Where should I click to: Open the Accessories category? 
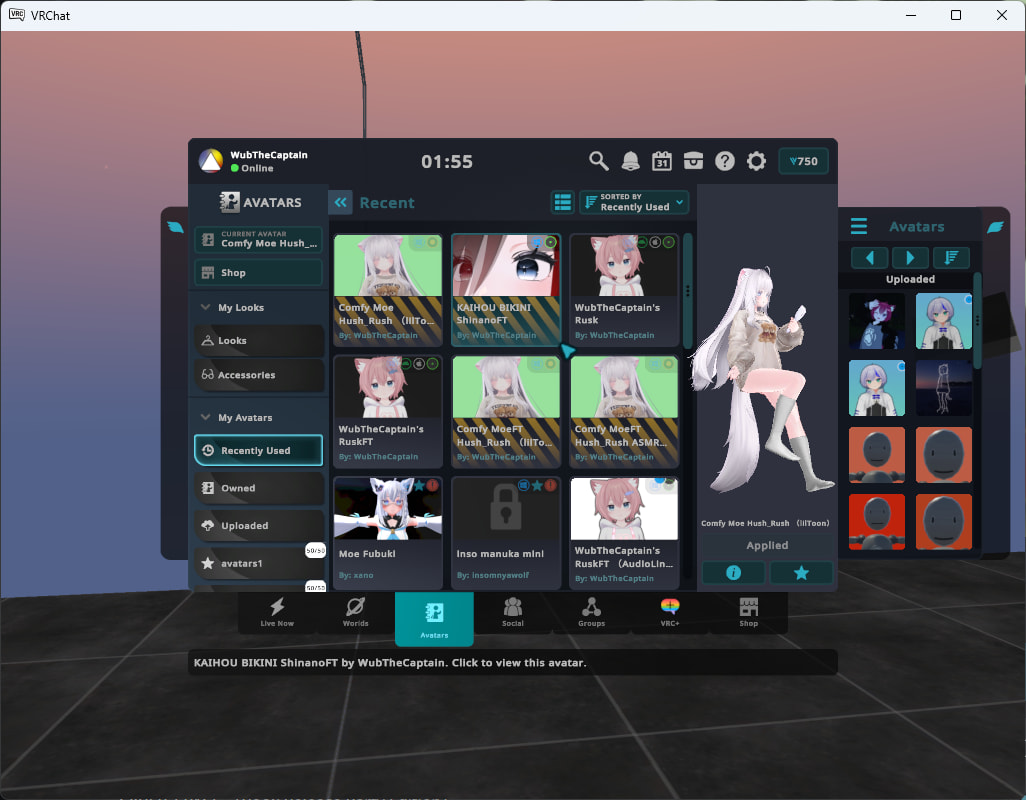click(x=258, y=375)
